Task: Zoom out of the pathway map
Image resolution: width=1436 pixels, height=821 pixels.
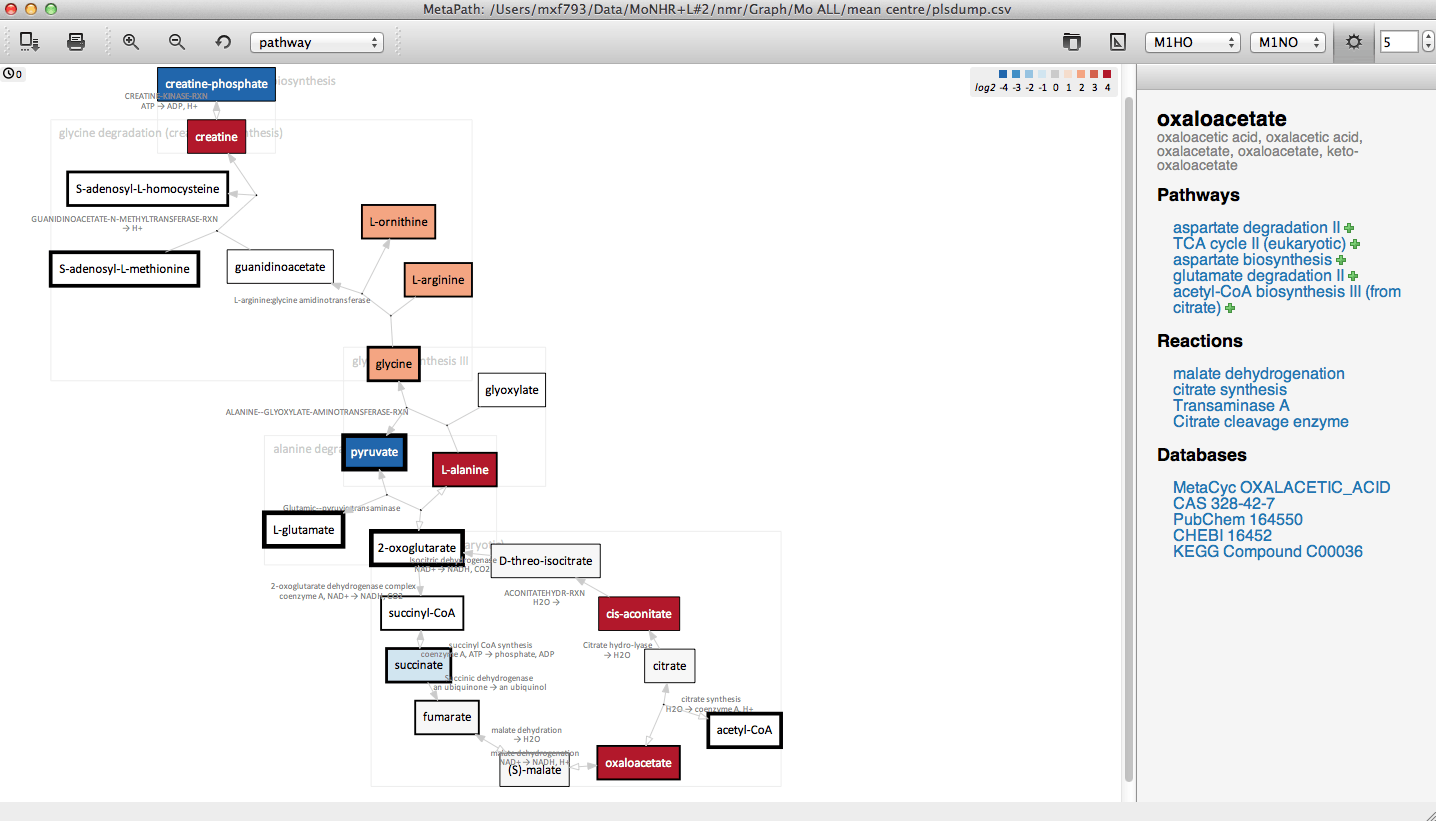Action: 177,42
